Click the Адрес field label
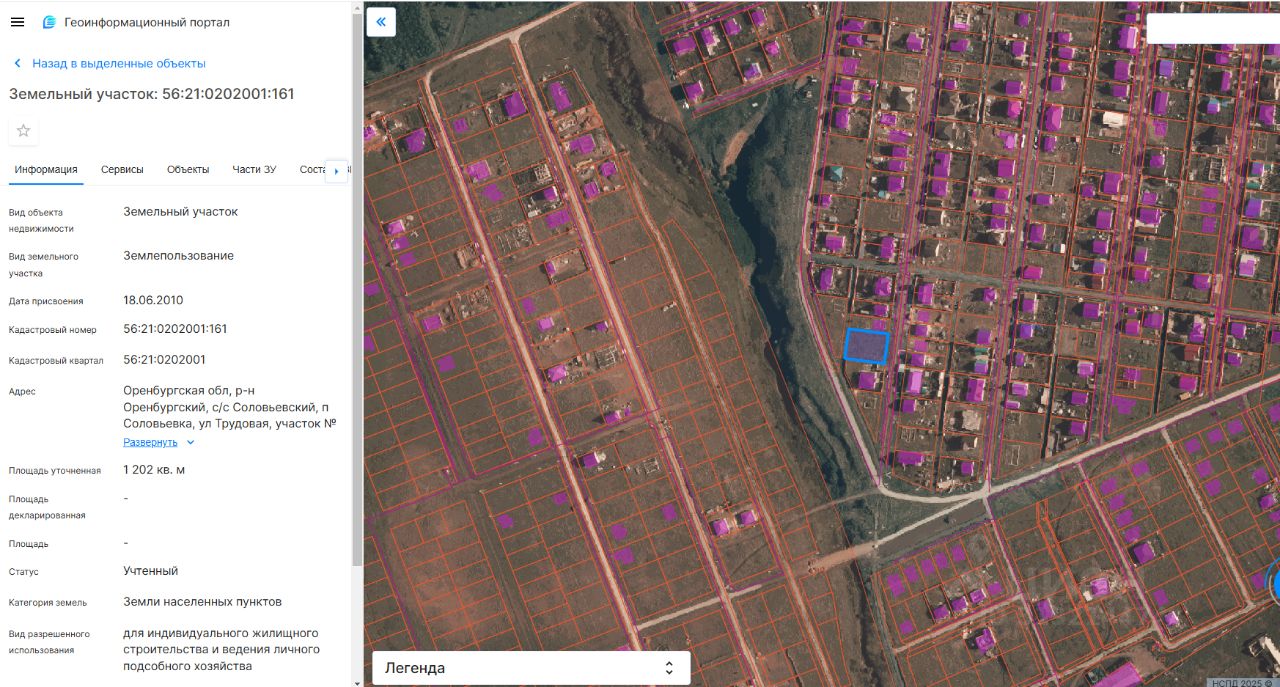1280x687 pixels. coord(22,392)
